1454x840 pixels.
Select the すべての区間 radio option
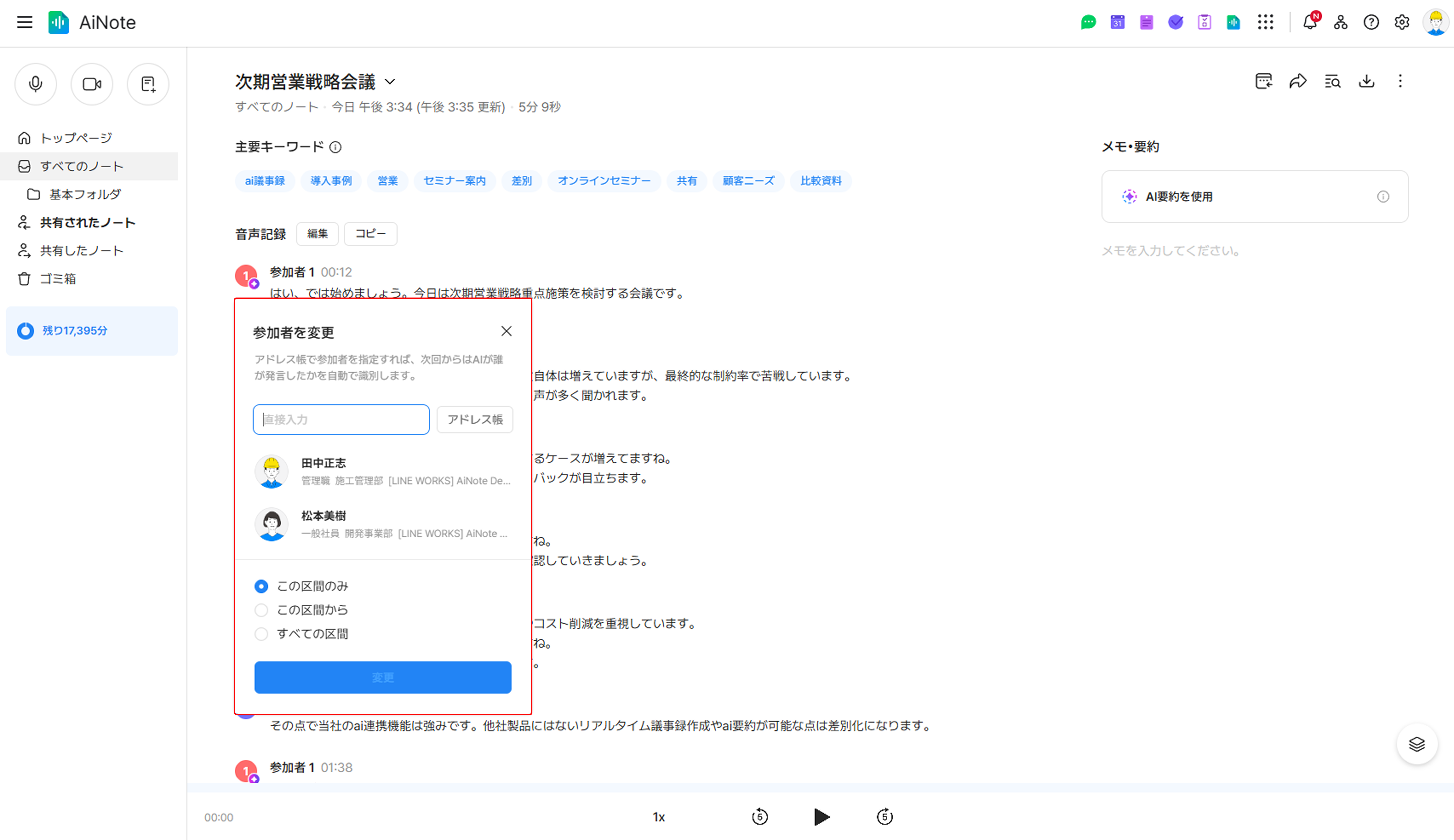261,634
